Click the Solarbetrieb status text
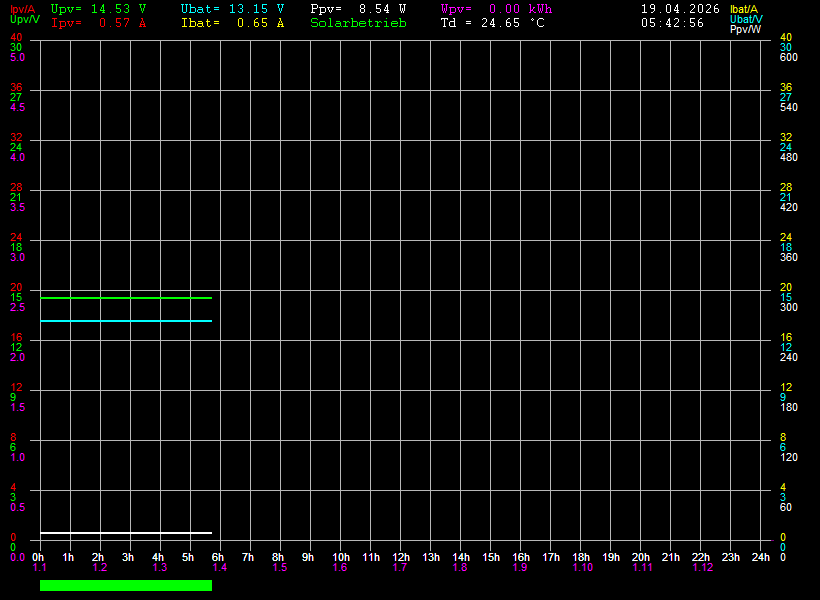 [x=358, y=23]
